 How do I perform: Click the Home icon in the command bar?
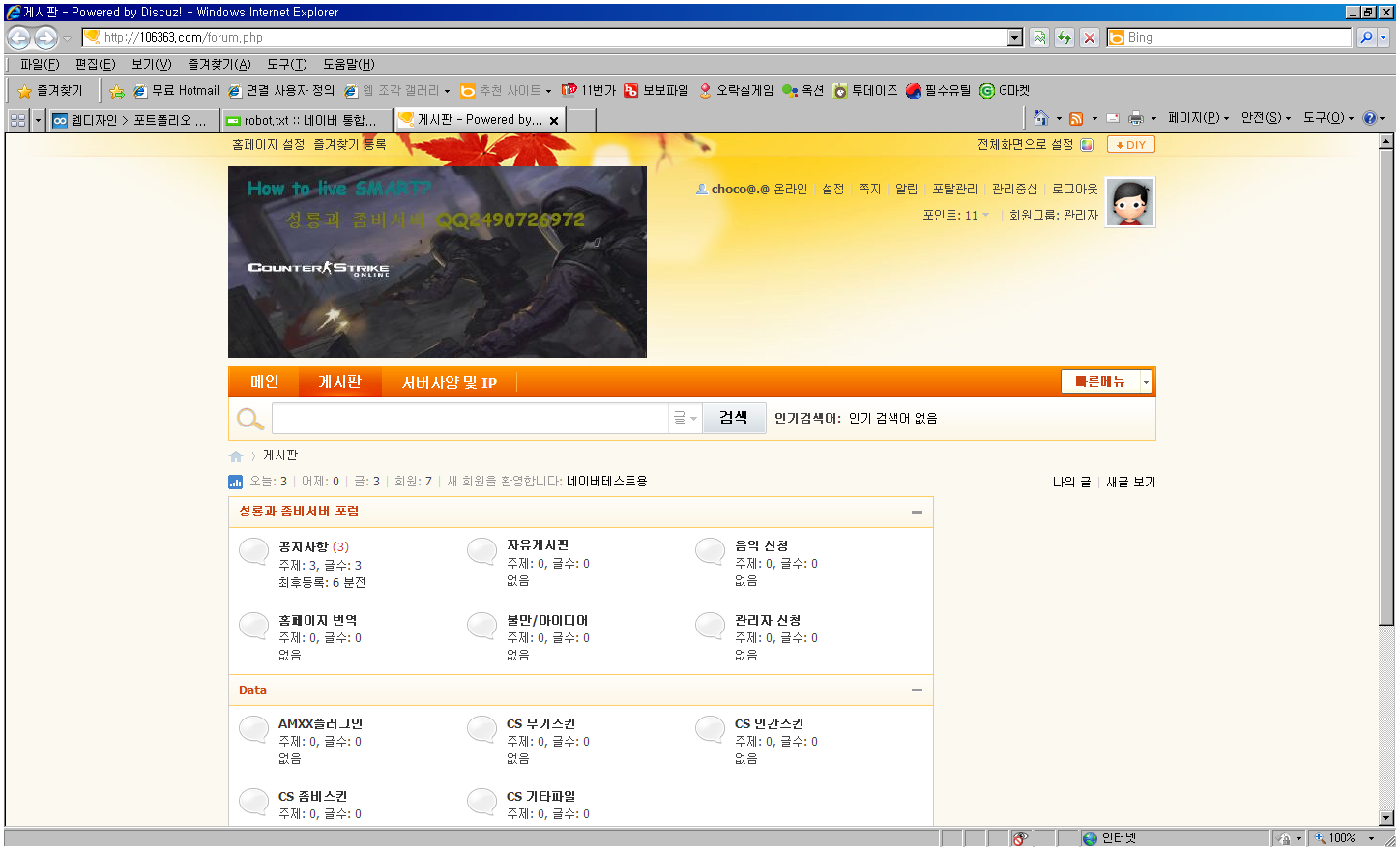point(1040,118)
